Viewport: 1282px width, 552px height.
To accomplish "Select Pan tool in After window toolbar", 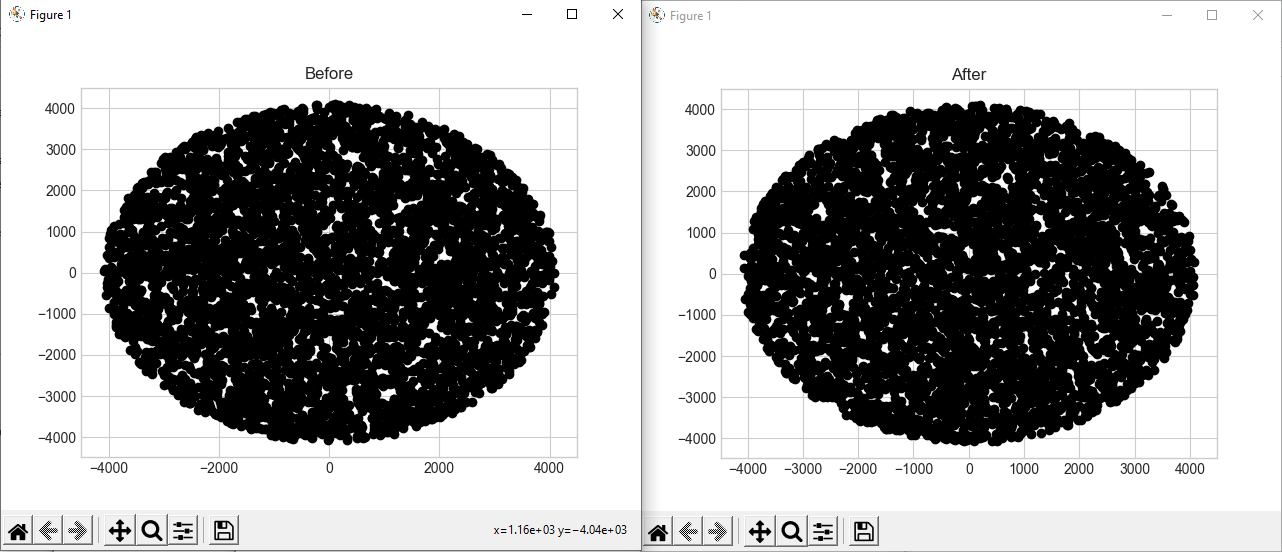I will tap(760, 532).
